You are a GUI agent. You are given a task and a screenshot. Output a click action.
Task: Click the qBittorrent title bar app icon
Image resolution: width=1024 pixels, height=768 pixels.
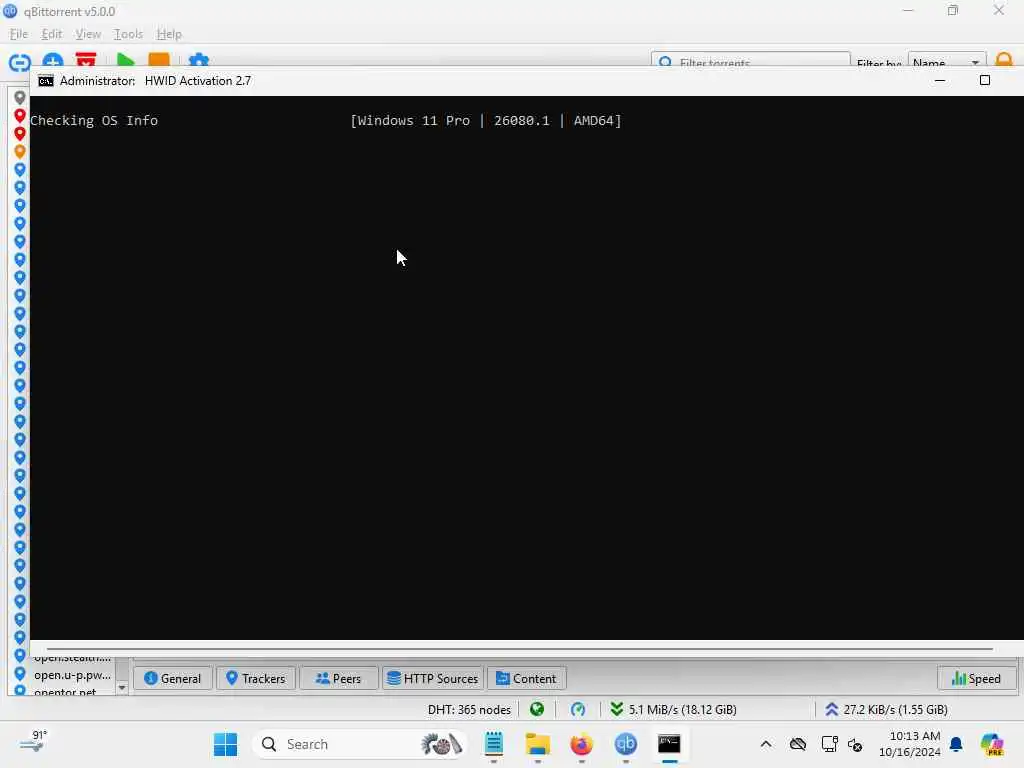pos(10,11)
